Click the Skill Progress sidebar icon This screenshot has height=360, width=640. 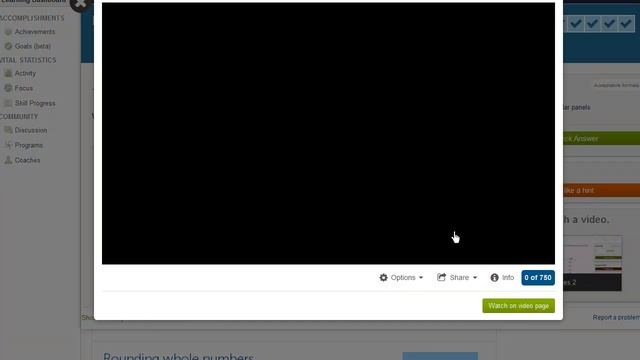coord(8,103)
